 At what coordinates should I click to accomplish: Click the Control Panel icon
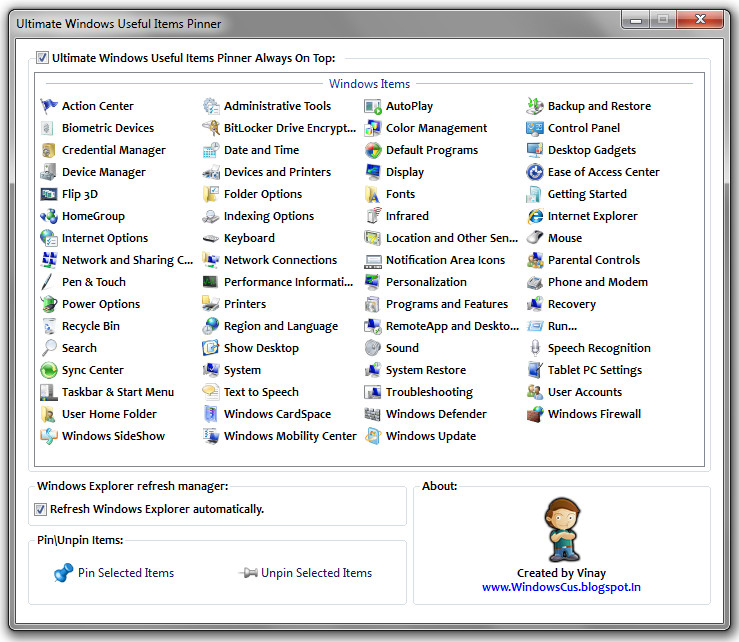click(535, 128)
